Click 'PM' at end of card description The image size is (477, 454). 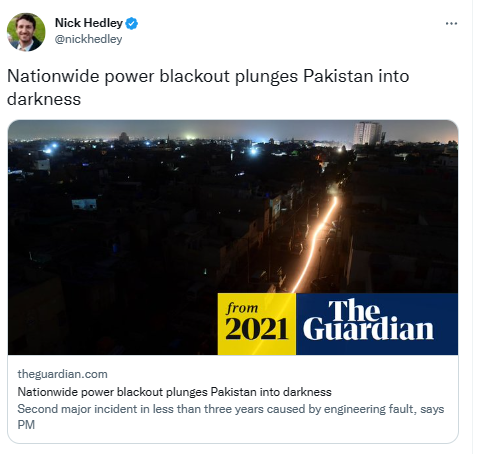click(26, 425)
